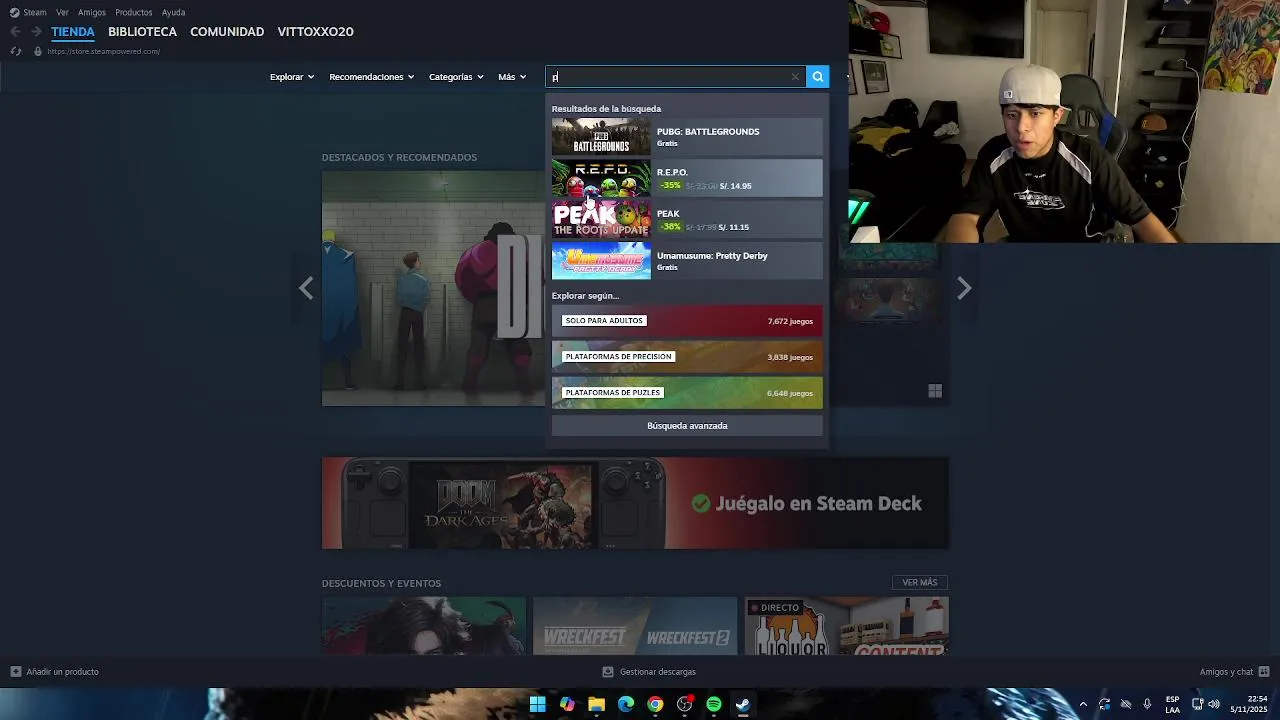Select PUBG: BATTLEGROUNDS search result

pyautogui.click(x=687, y=137)
